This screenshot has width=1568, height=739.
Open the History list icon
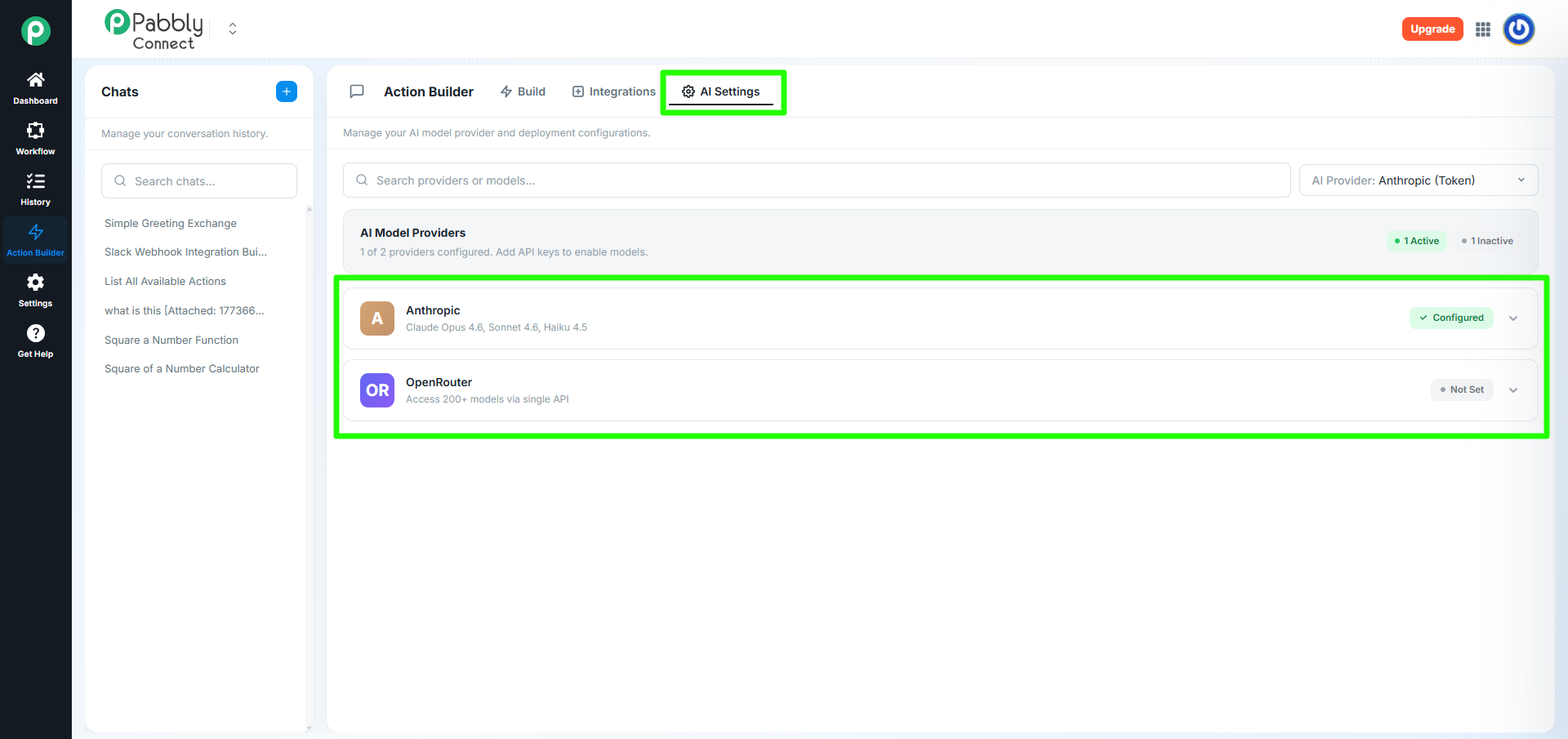[x=35, y=181]
